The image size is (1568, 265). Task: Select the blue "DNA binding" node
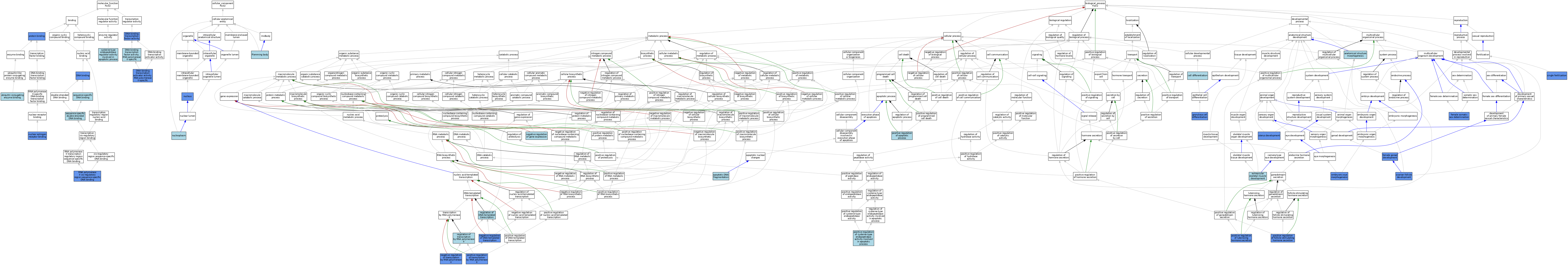coord(83,76)
